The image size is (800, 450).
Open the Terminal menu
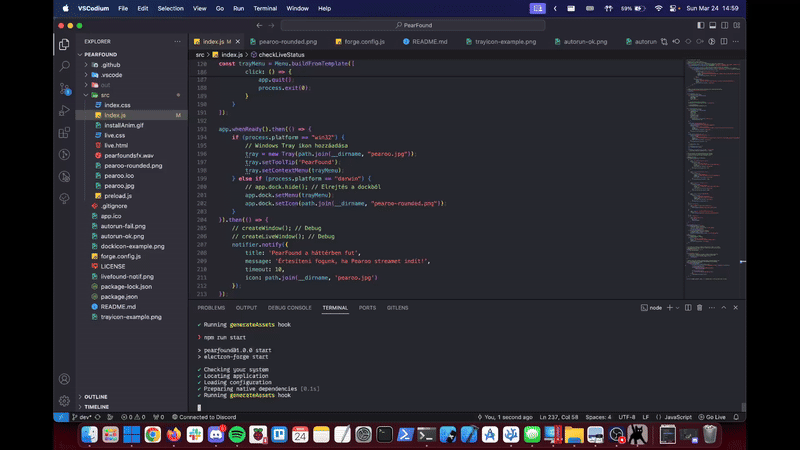click(x=265, y=8)
